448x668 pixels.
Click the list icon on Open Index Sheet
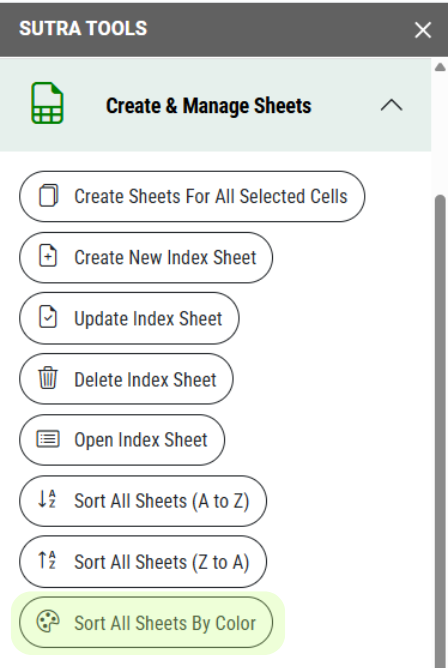[48, 439]
